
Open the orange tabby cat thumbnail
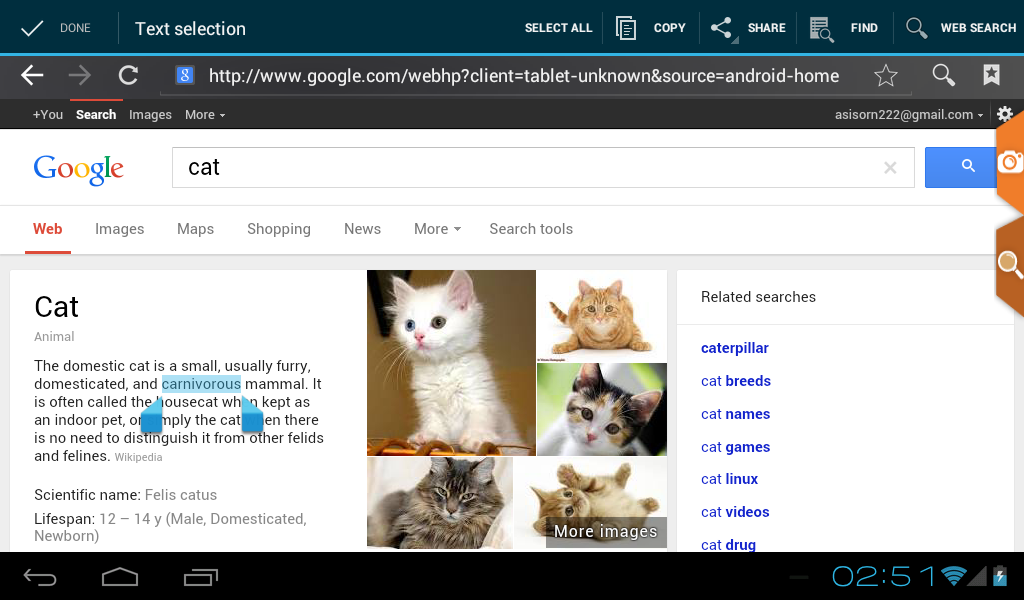coord(602,315)
